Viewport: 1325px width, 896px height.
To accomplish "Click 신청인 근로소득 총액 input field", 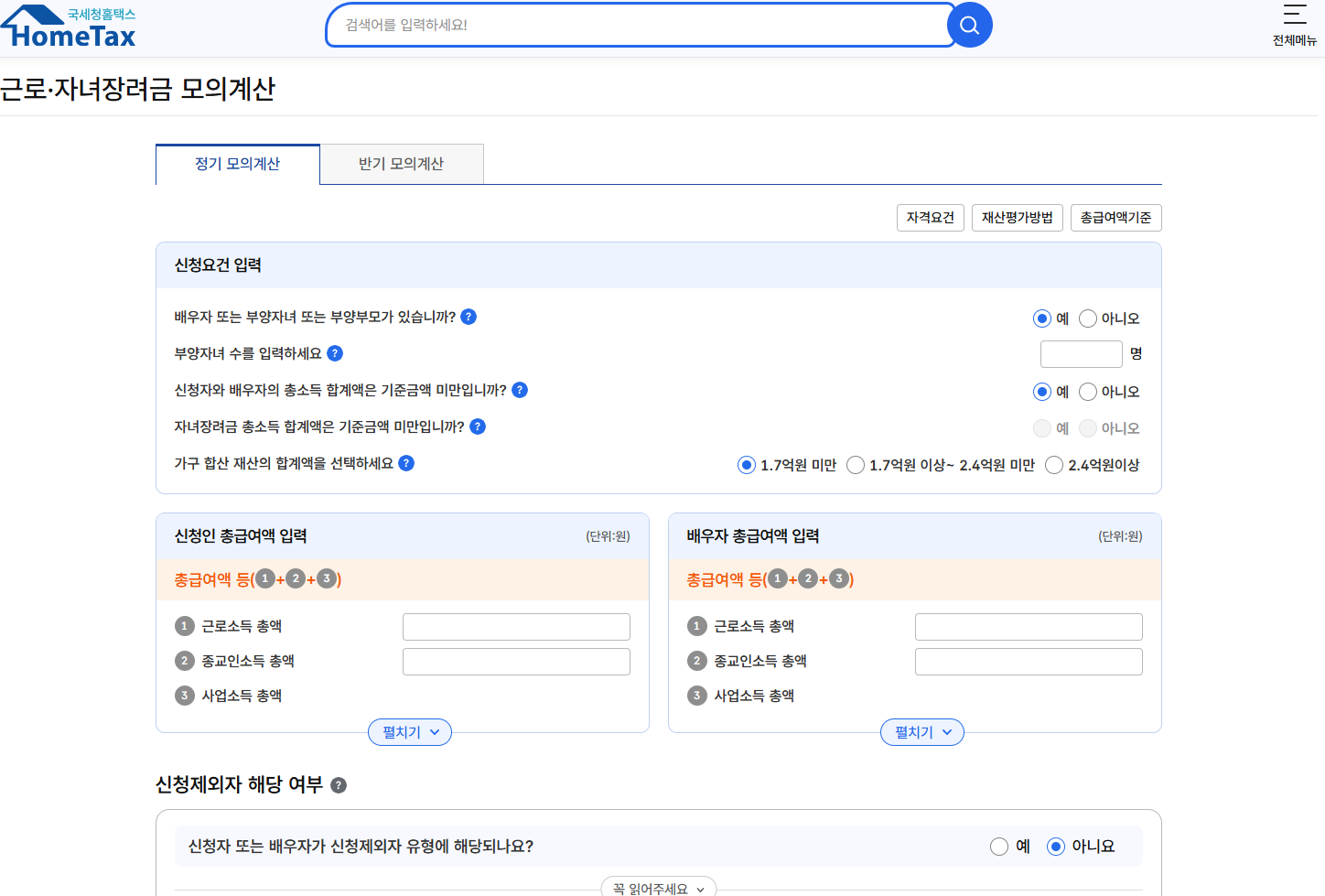I will click(516, 627).
